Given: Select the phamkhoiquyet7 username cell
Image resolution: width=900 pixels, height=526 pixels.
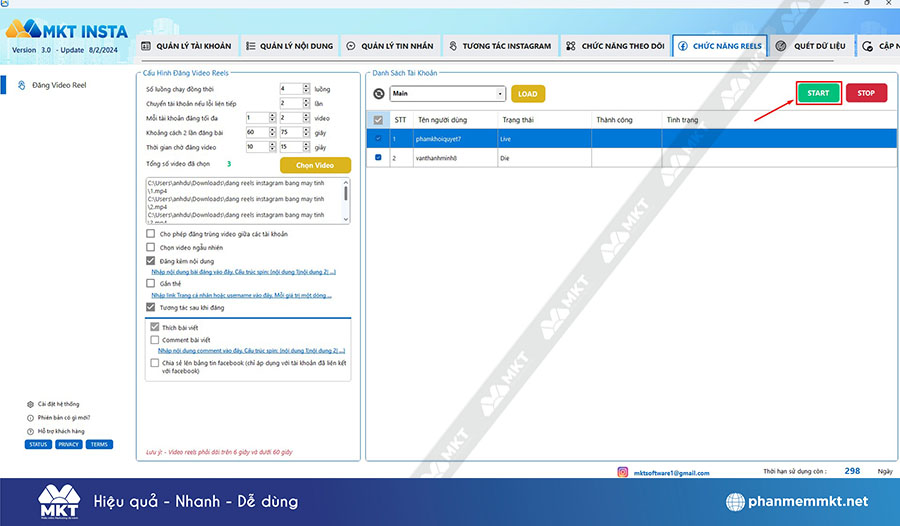Looking at the screenshot, I should [455, 139].
